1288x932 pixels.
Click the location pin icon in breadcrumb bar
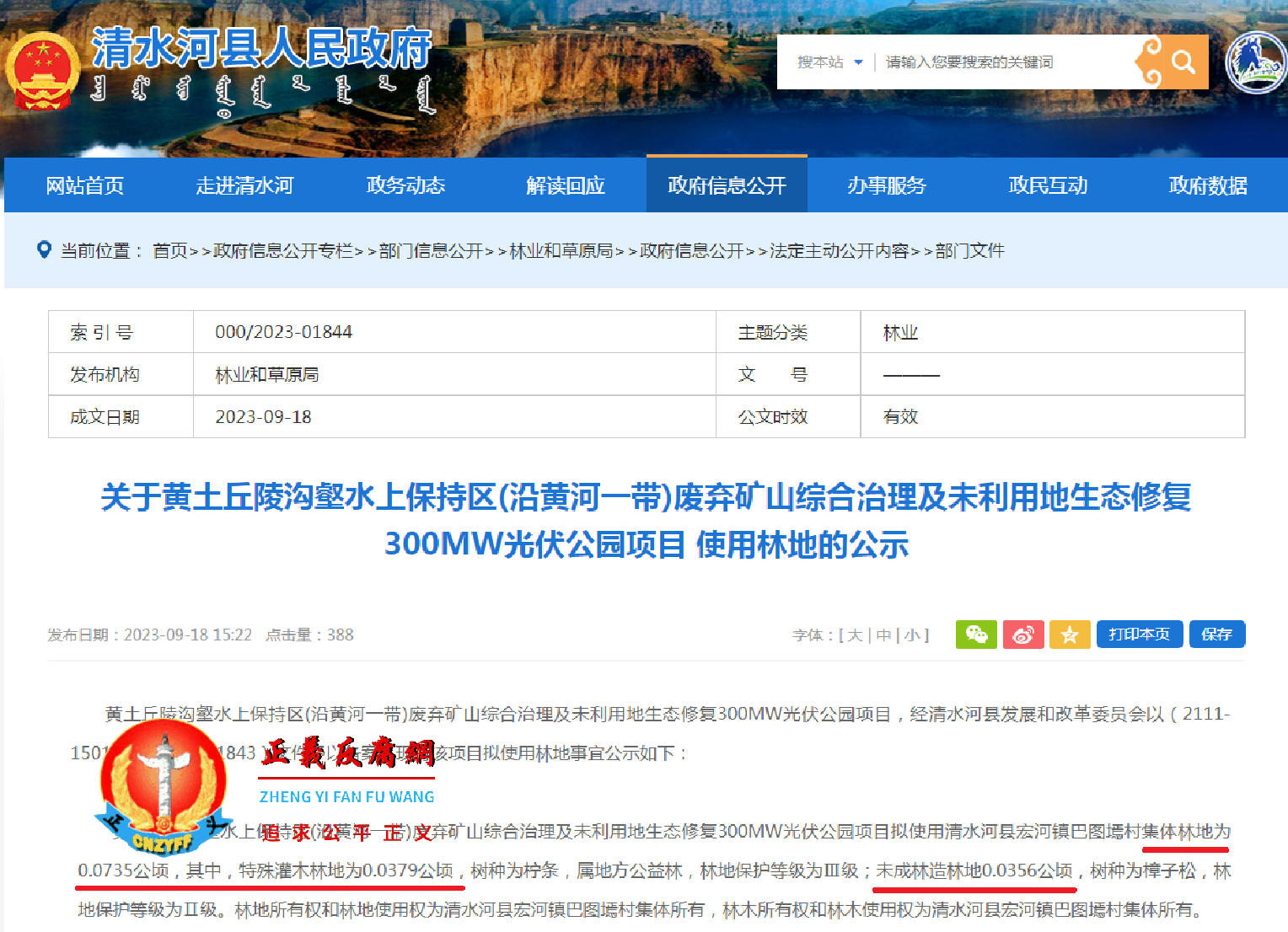click(x=44, y=250)
